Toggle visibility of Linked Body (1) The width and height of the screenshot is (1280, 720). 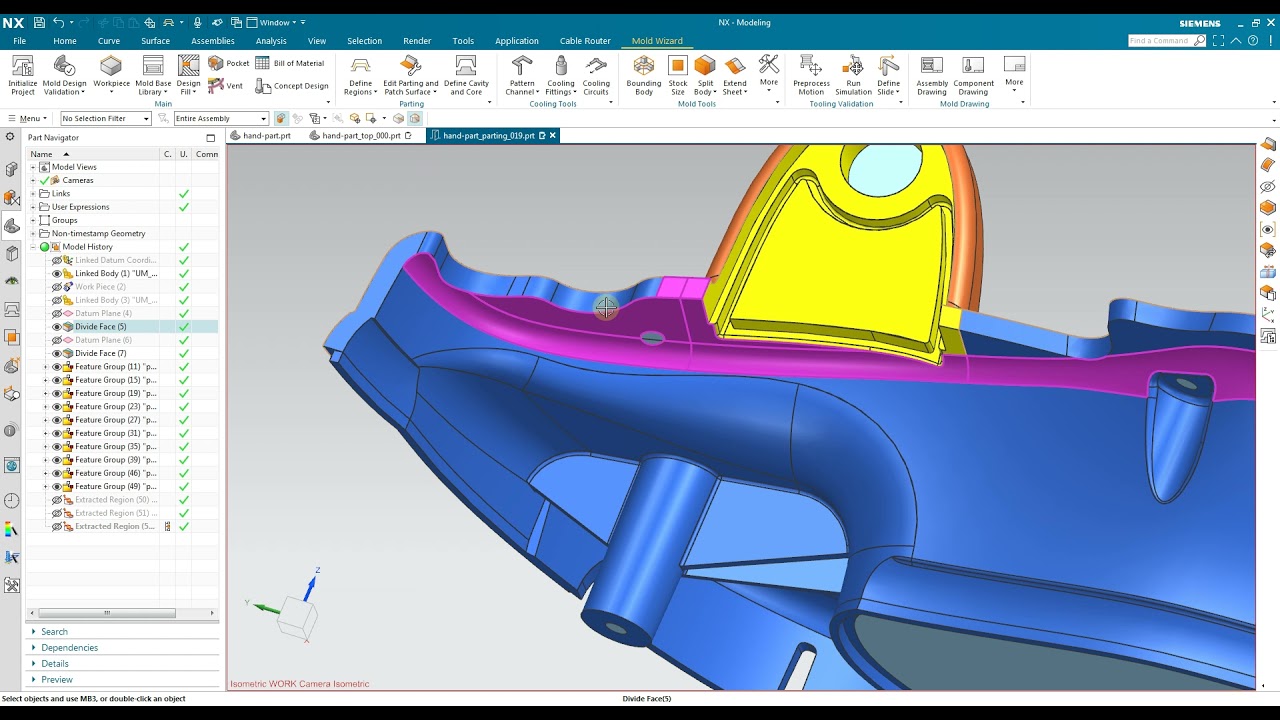pyautogui.click(x=57, y=273)
